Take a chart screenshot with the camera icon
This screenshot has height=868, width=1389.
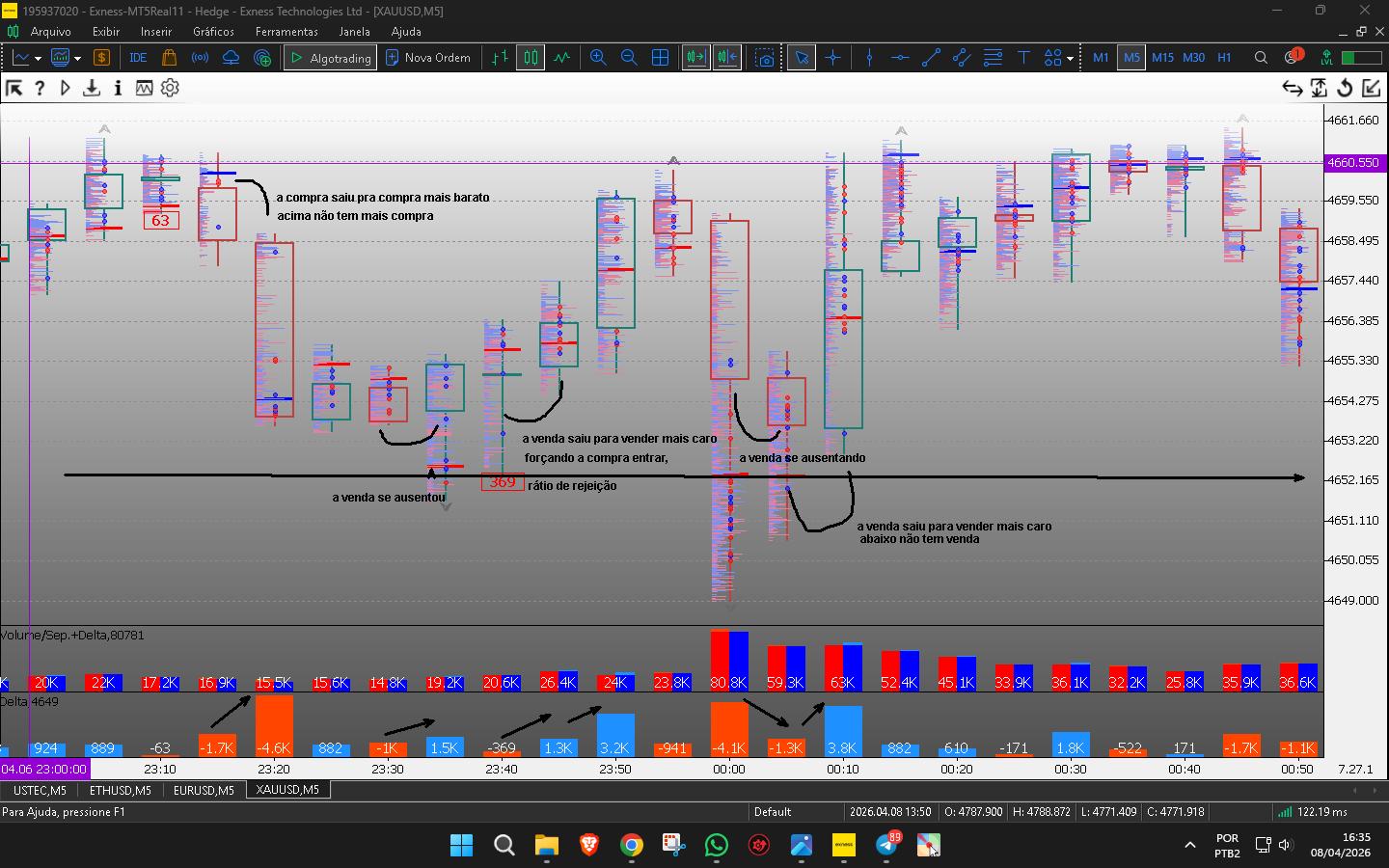765,58
